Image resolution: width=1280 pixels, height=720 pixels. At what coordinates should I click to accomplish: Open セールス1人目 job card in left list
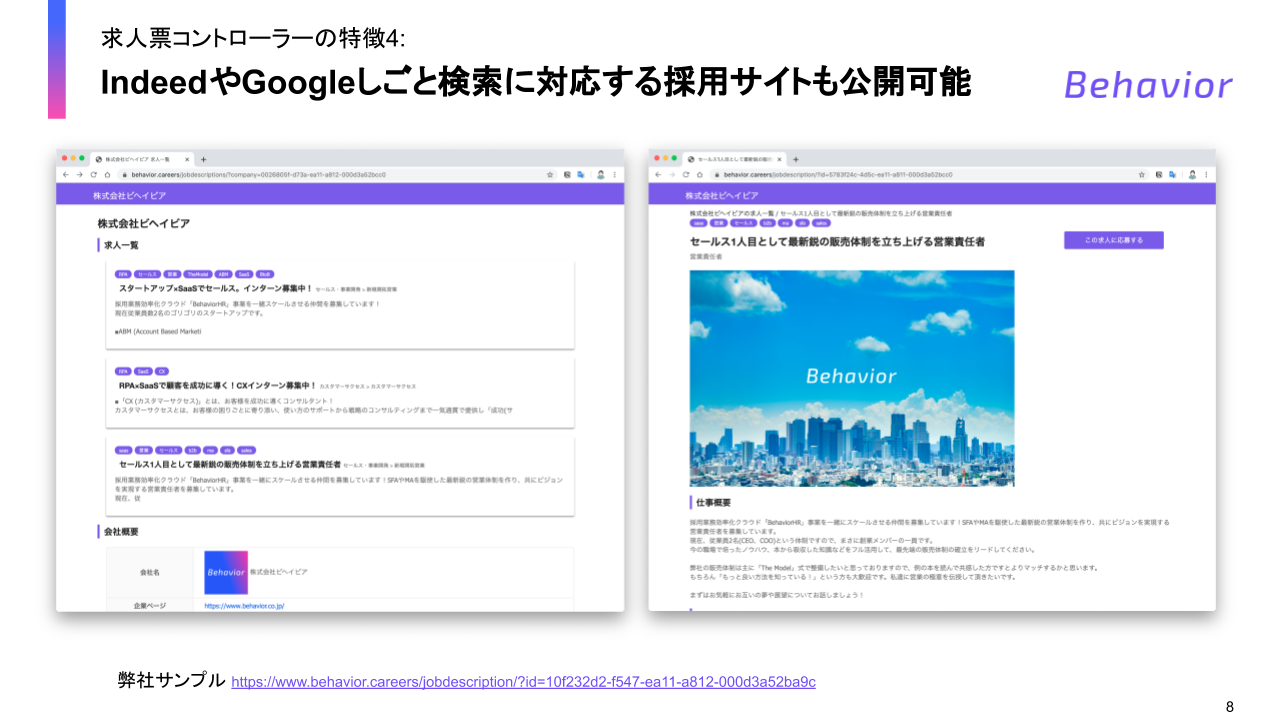coord(340,475)
